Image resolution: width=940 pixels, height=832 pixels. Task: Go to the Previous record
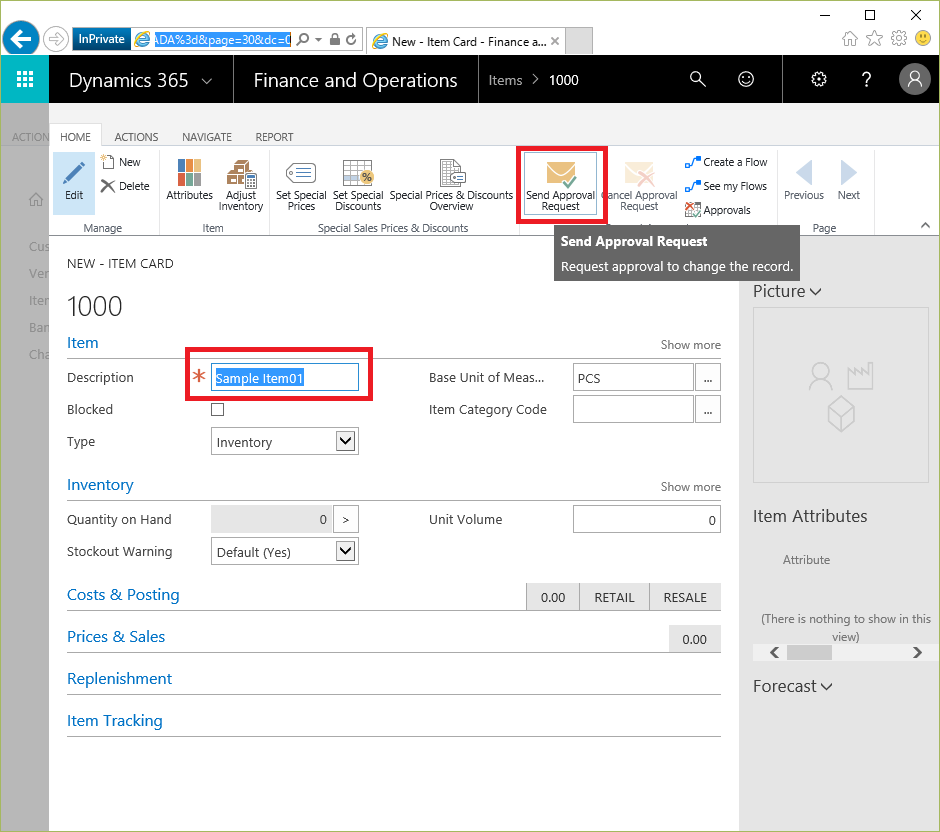coord(804,180)
